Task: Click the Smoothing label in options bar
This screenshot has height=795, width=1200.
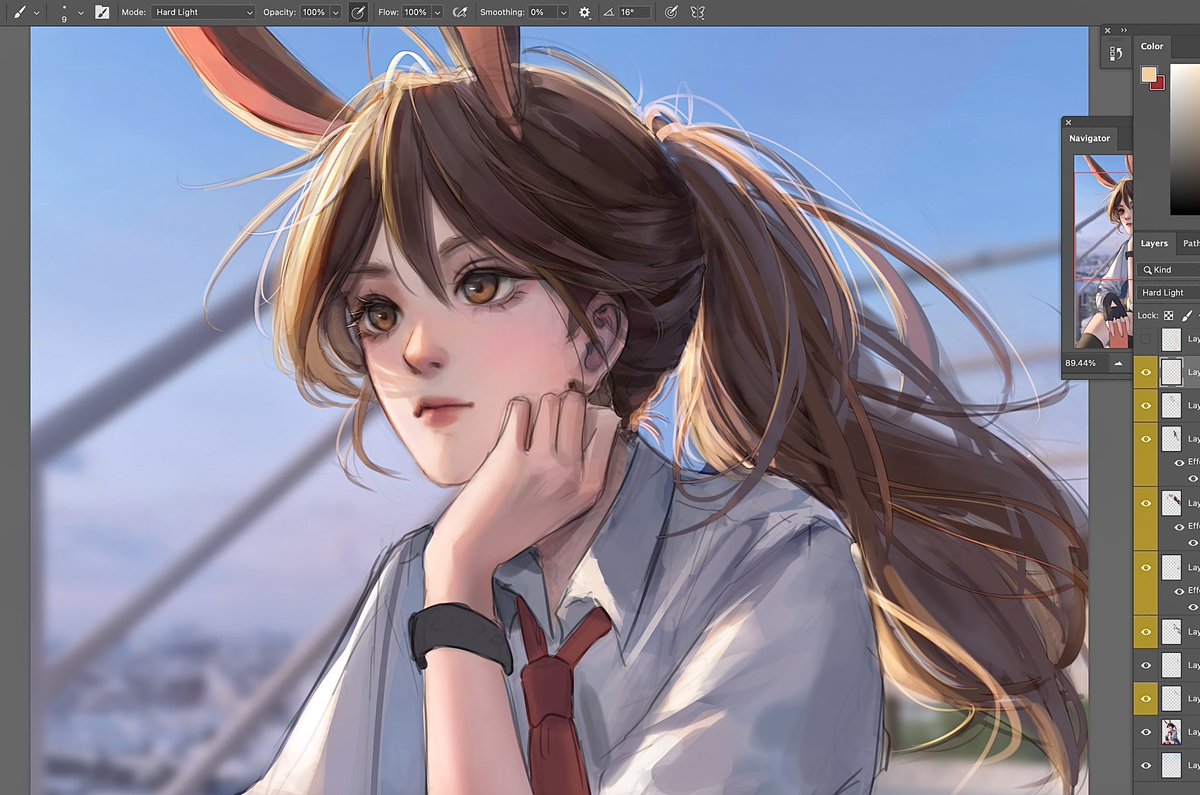Action: (501, 13)
